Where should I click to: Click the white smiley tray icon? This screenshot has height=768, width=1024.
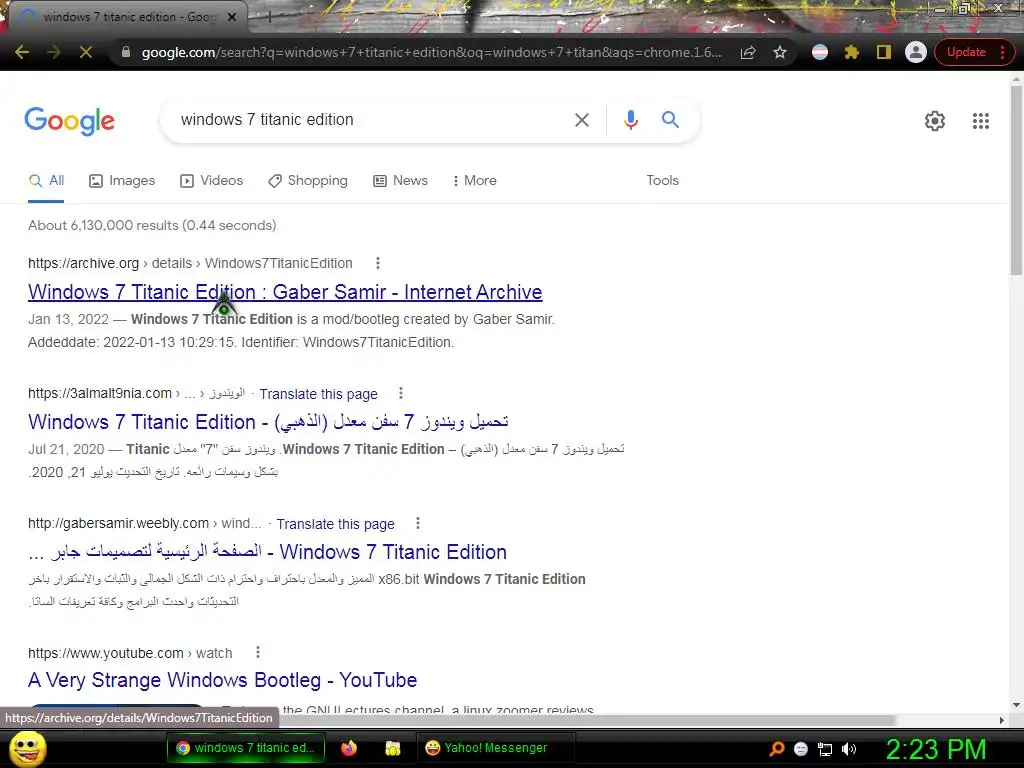pyautogui.click(x=801, y=749)
